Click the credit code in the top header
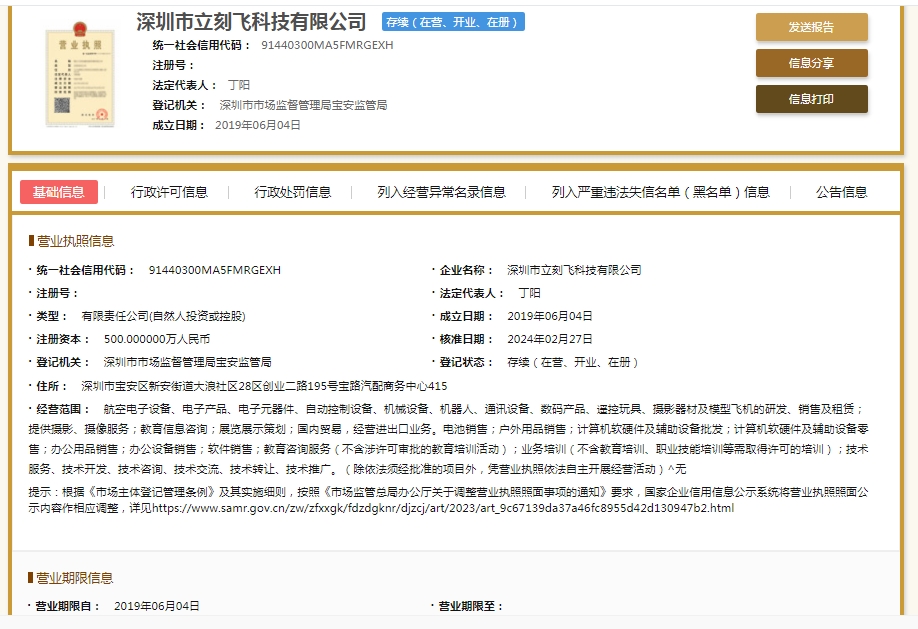Image resolution: width=918 pixels, height=629 pixels. 327,45
